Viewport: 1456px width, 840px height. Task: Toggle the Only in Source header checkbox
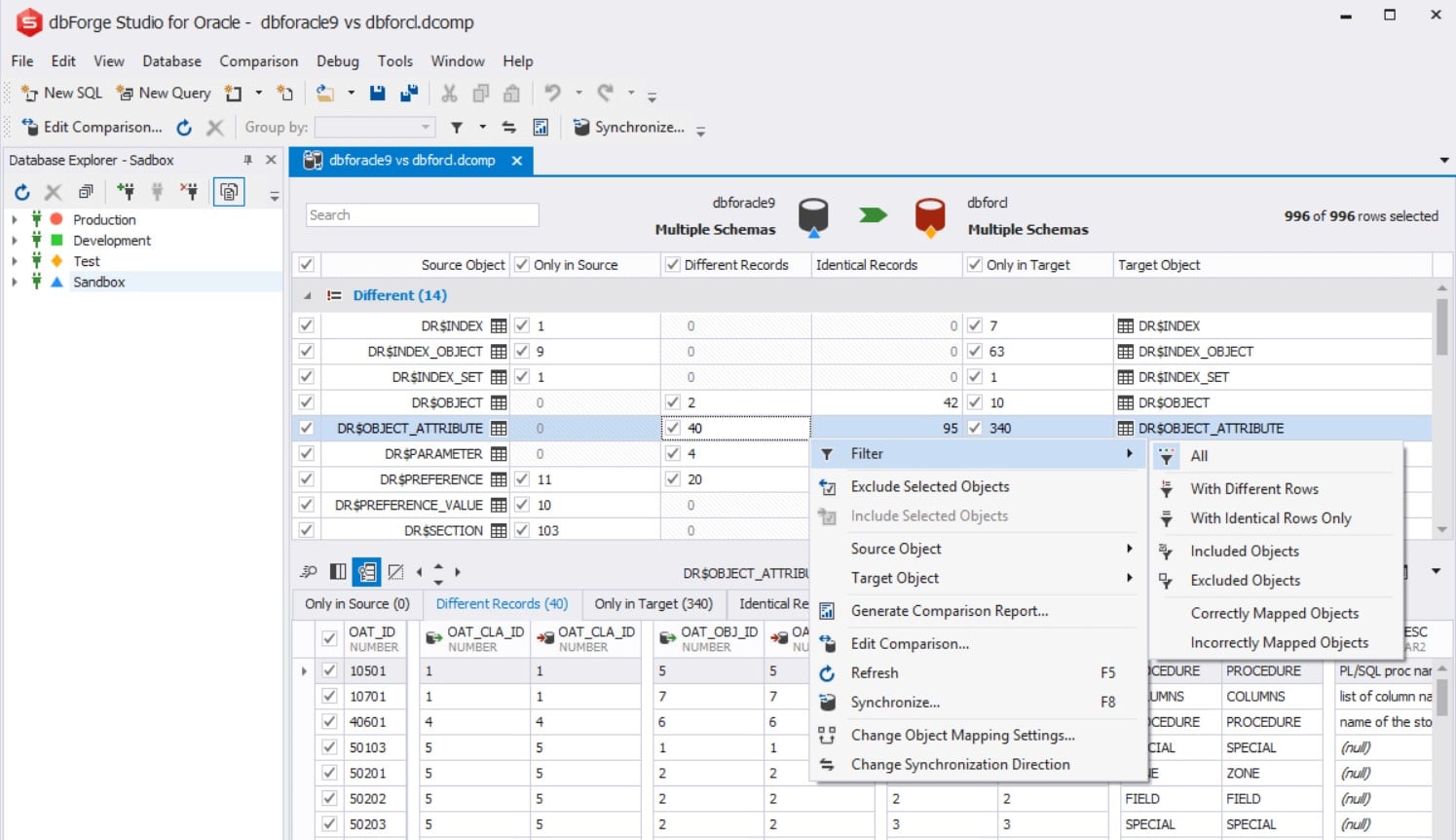(x=522, y=264)
